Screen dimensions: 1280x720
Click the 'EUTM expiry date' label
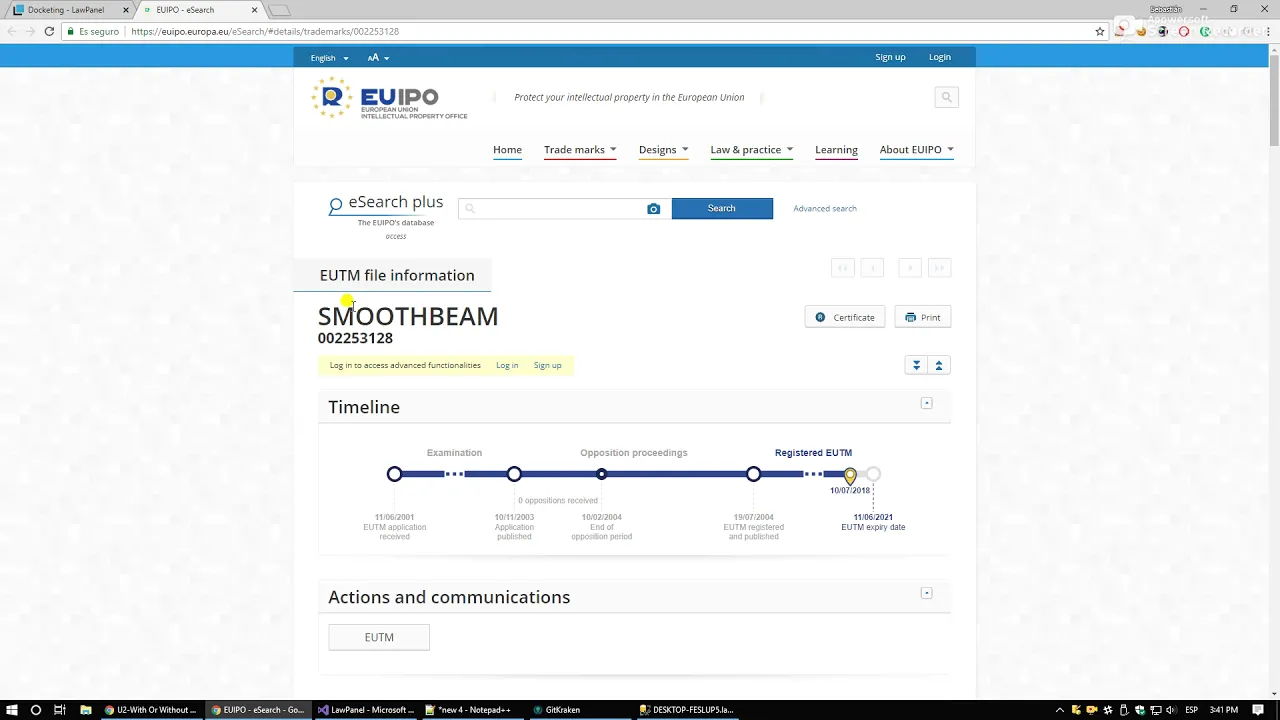tap(873, 527)
